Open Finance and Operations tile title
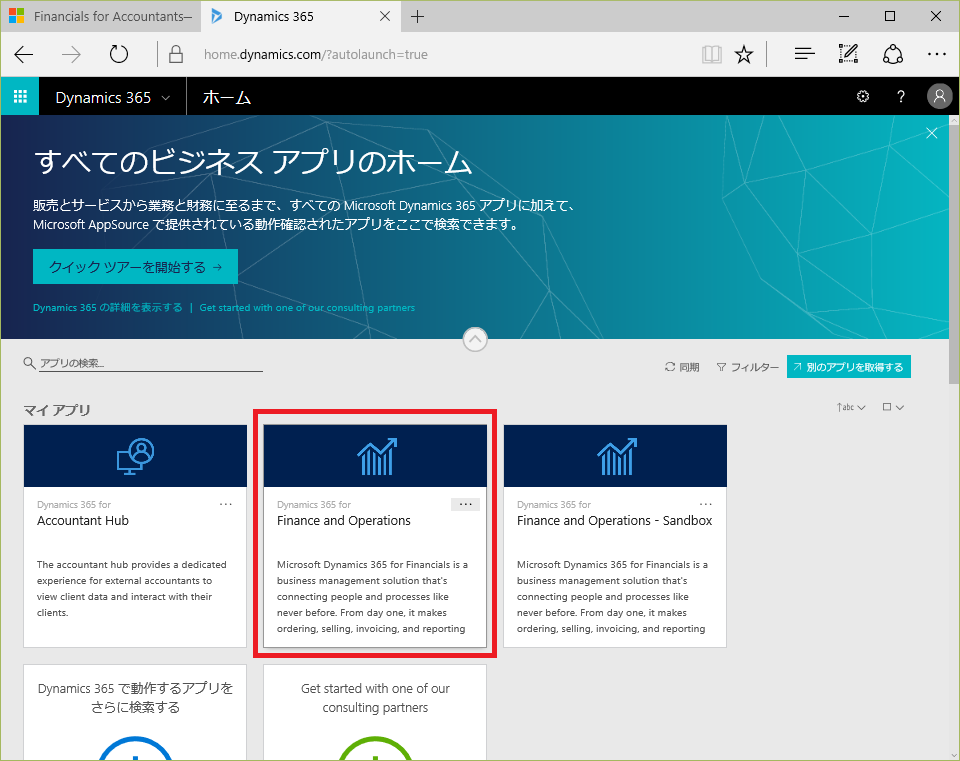The image size is (960, 761). coord(343,520)
